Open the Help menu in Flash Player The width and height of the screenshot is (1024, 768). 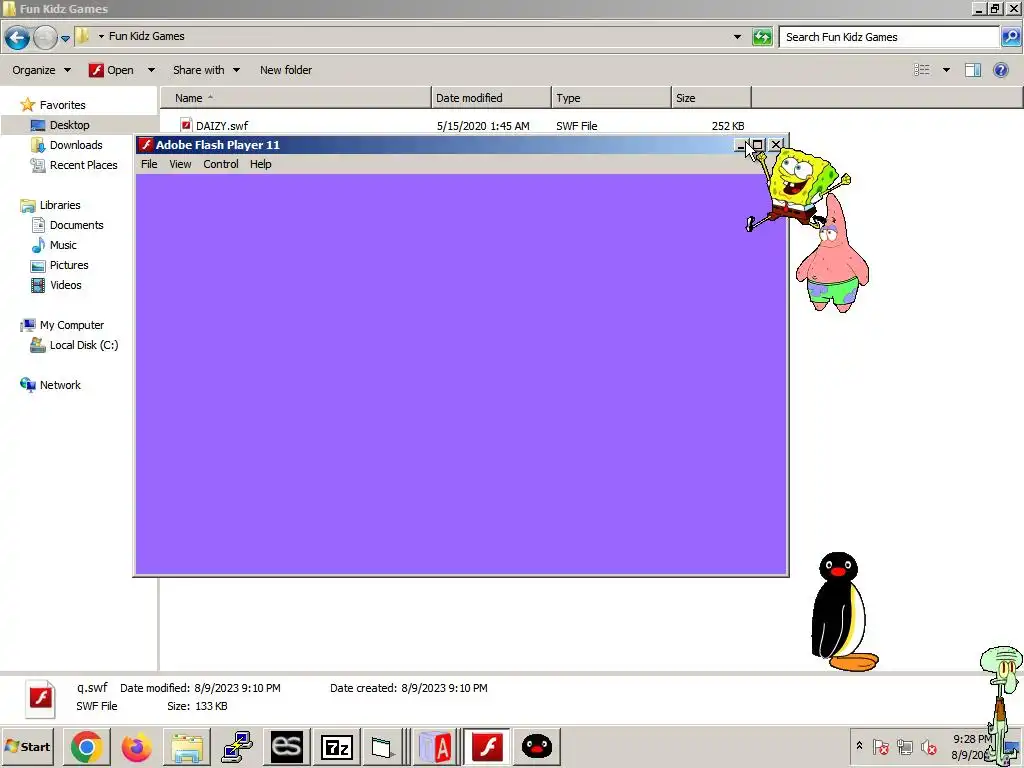coord(261,164)
